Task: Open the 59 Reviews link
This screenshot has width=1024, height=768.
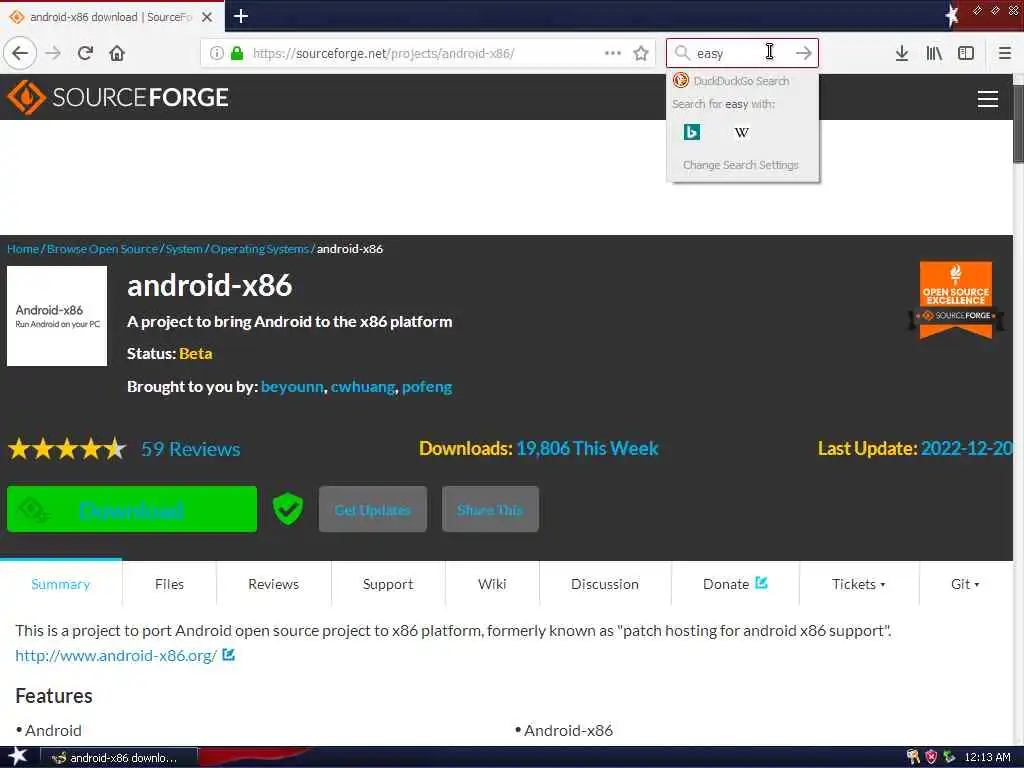Action: [191, 449]
